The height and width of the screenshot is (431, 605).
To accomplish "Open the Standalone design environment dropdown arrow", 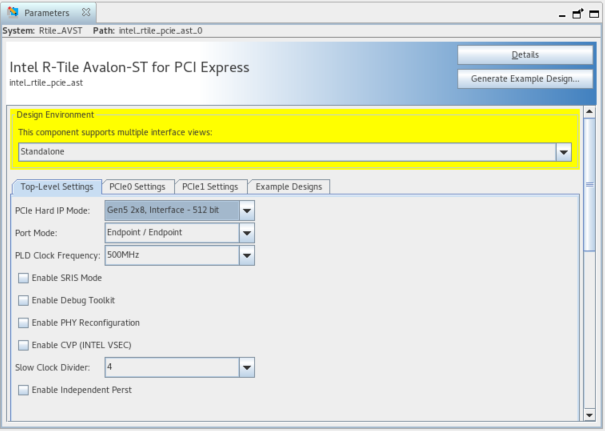I will (x=563, y=152).
